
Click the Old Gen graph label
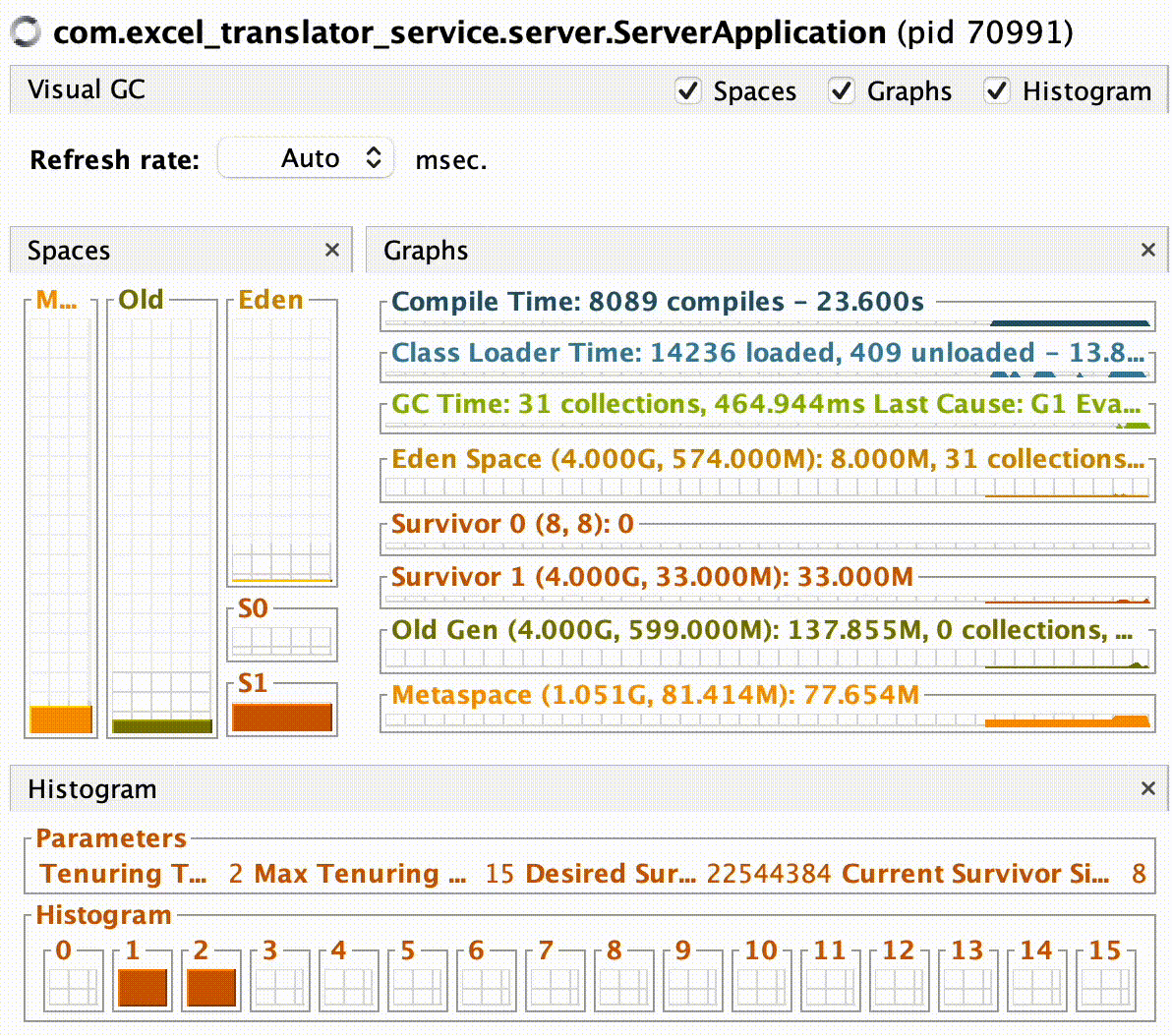coord(762,629)
